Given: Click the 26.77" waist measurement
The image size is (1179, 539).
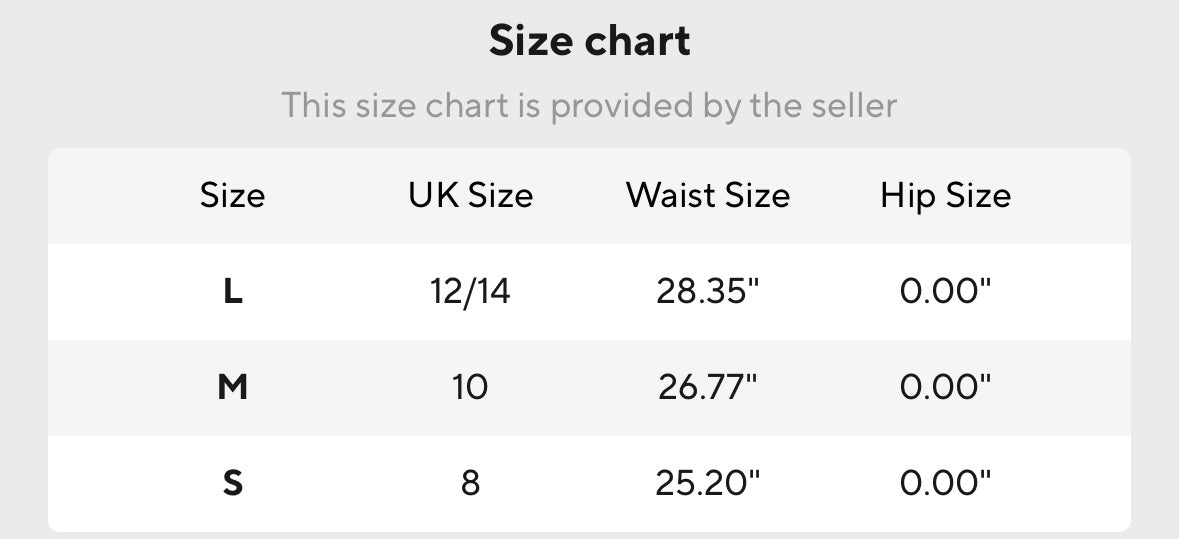Looking at the screenshot, I should tap(708, 387).
